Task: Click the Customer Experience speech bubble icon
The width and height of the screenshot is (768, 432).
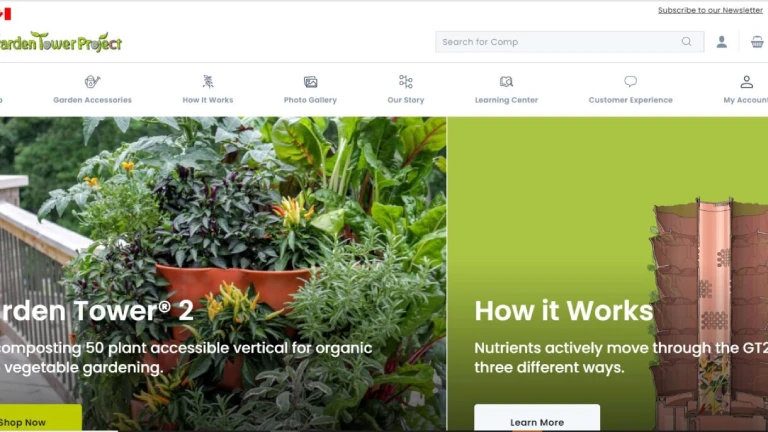Action: pyautogui.click(x=630, y=81)
